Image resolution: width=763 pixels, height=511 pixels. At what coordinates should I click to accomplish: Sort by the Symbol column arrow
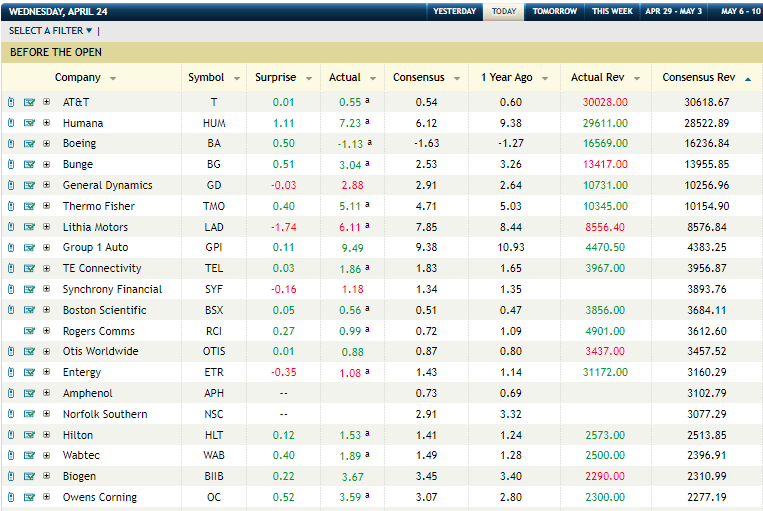click(x=237, y=78)
